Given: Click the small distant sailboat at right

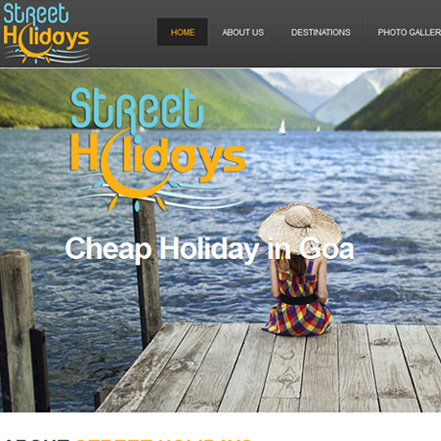Looking at the screenshot, I should [318, 129].
